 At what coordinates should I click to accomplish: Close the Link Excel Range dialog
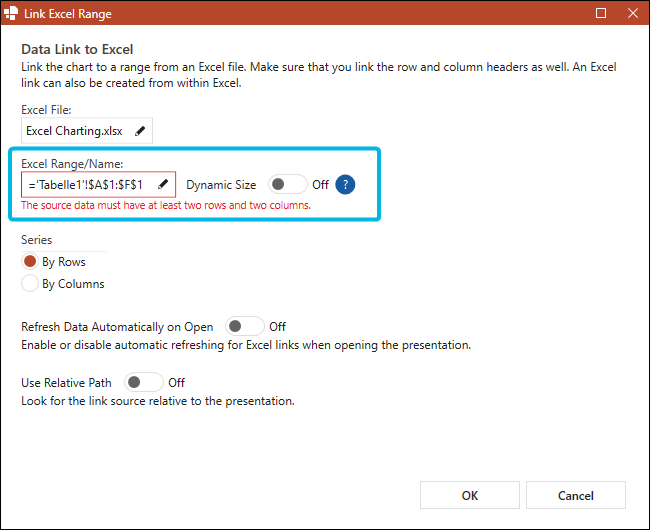633,13
